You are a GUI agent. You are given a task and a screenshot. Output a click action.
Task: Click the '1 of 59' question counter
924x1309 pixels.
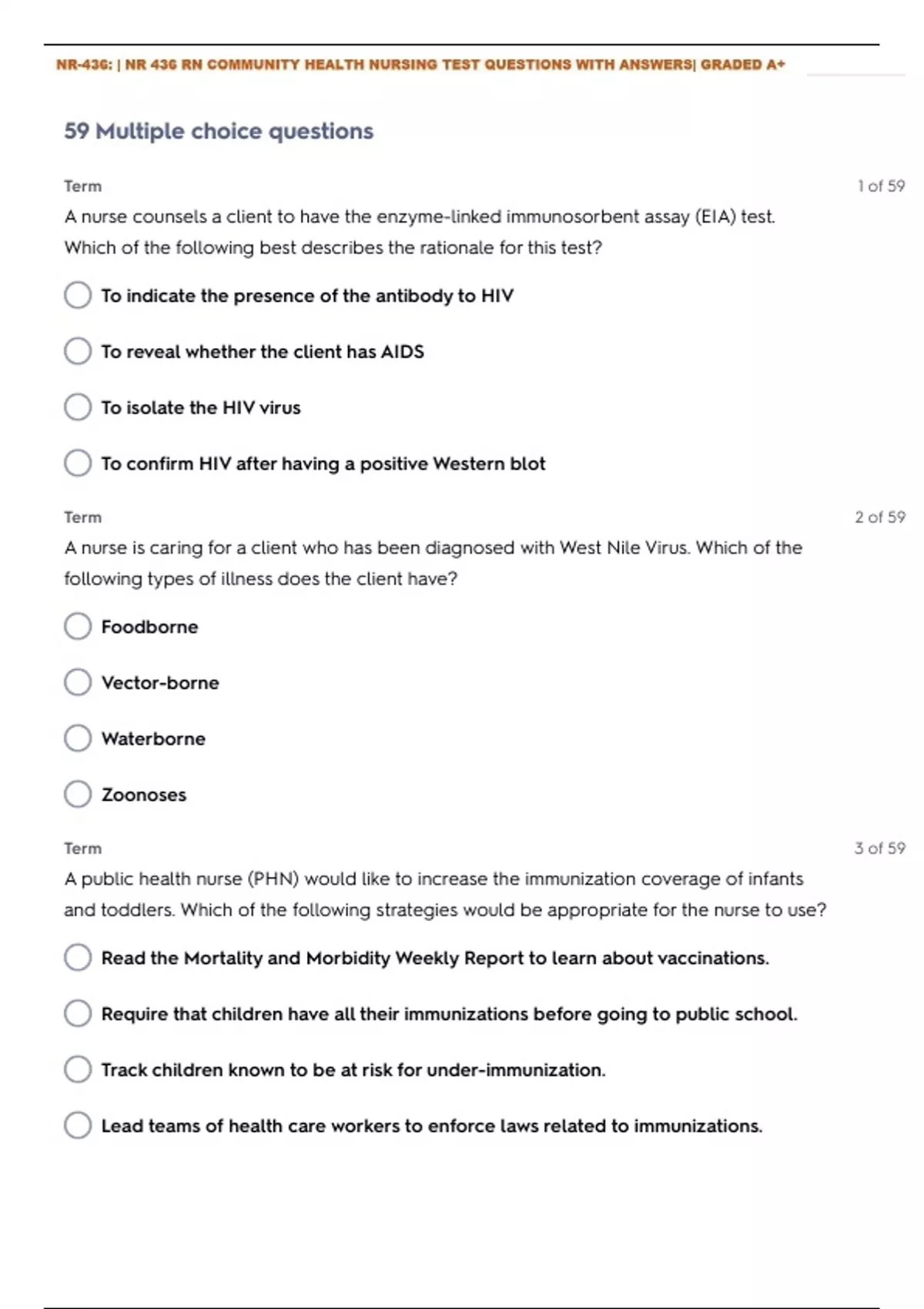881,186
